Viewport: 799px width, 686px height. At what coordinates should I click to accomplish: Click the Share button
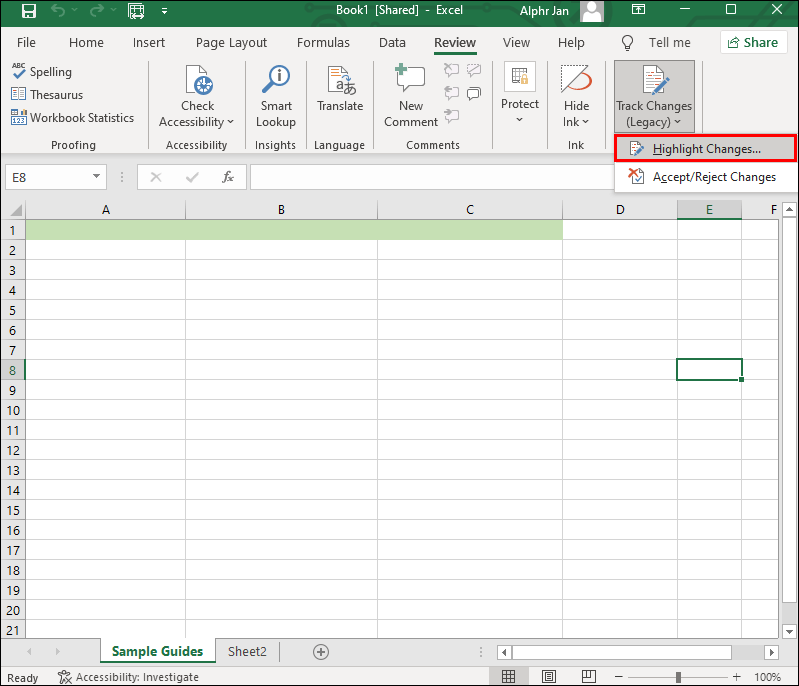[753, 42]
